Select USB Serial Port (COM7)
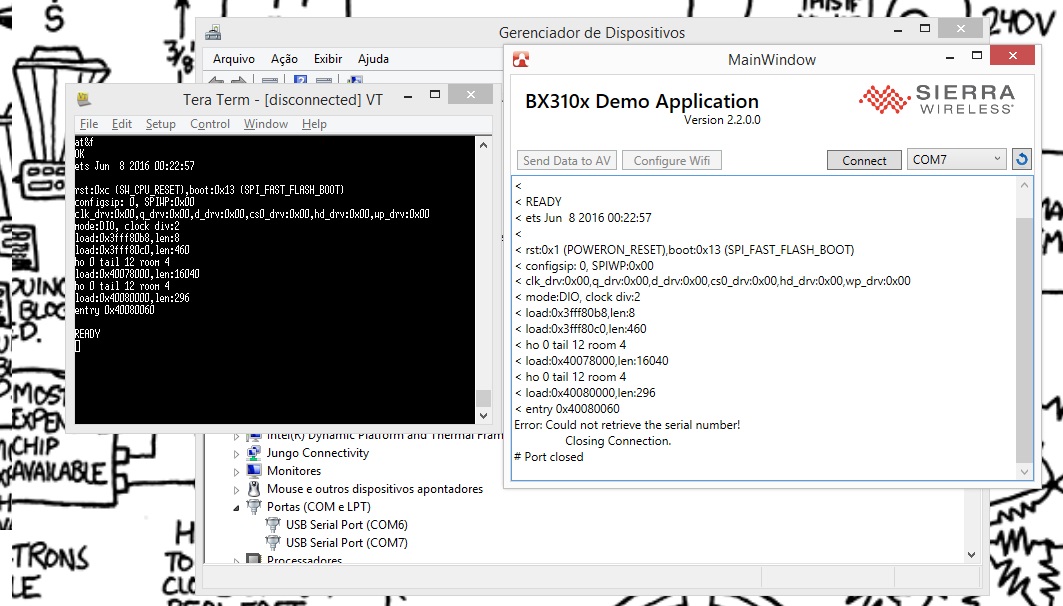The height and width of the screenshot is (606, 1063). 346,542
